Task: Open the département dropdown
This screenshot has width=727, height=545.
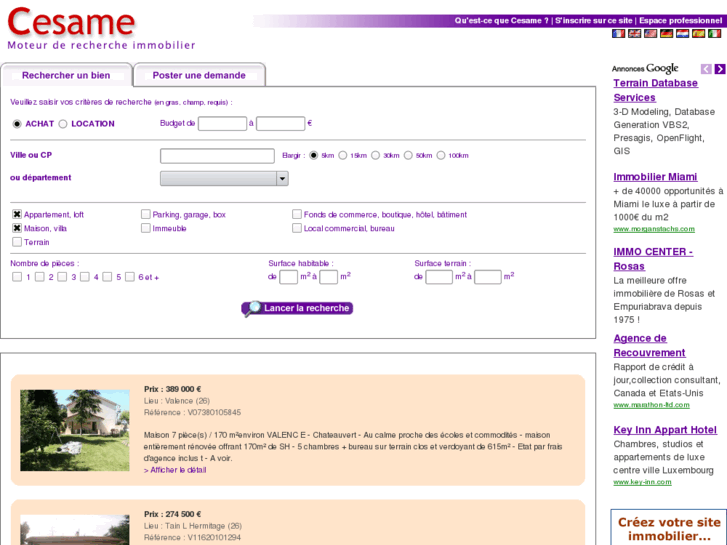Action: tap(224, 179)
